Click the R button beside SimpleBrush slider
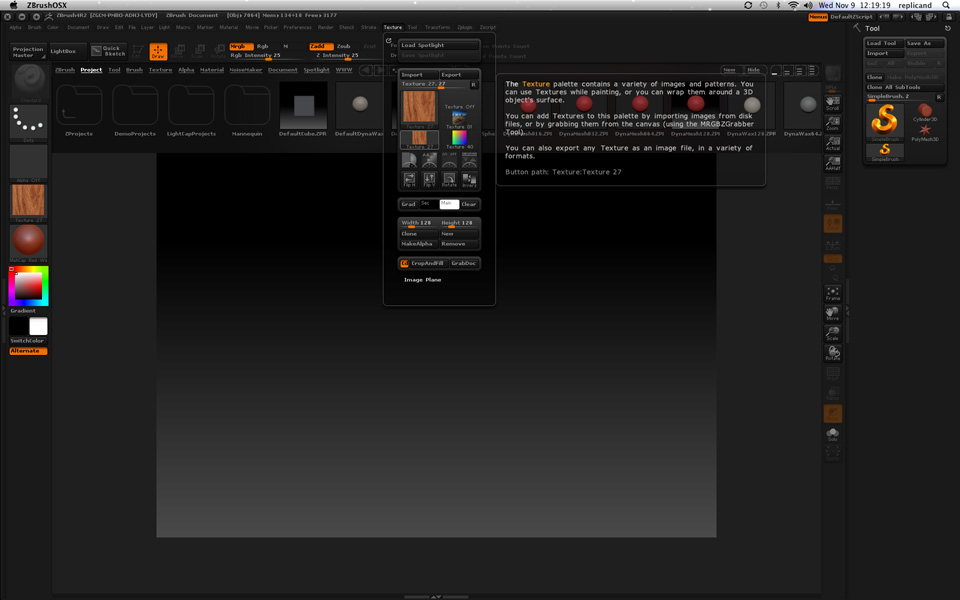The image size is (960, 600). point(939,97)
